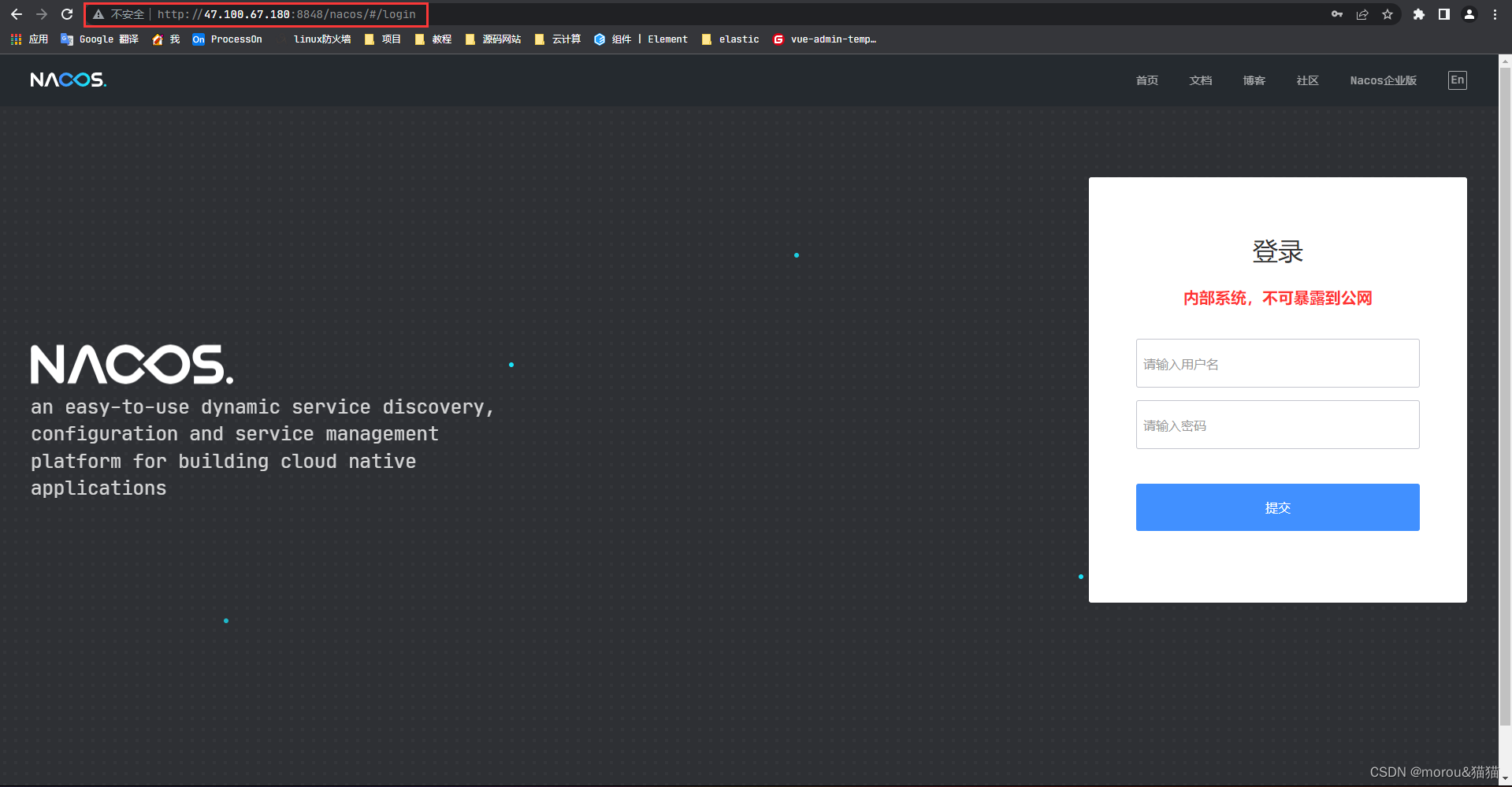This screenshot has height=787, width=1512.
Task: Open 文档 in Nacos navigation
Action: [1201, 80]
